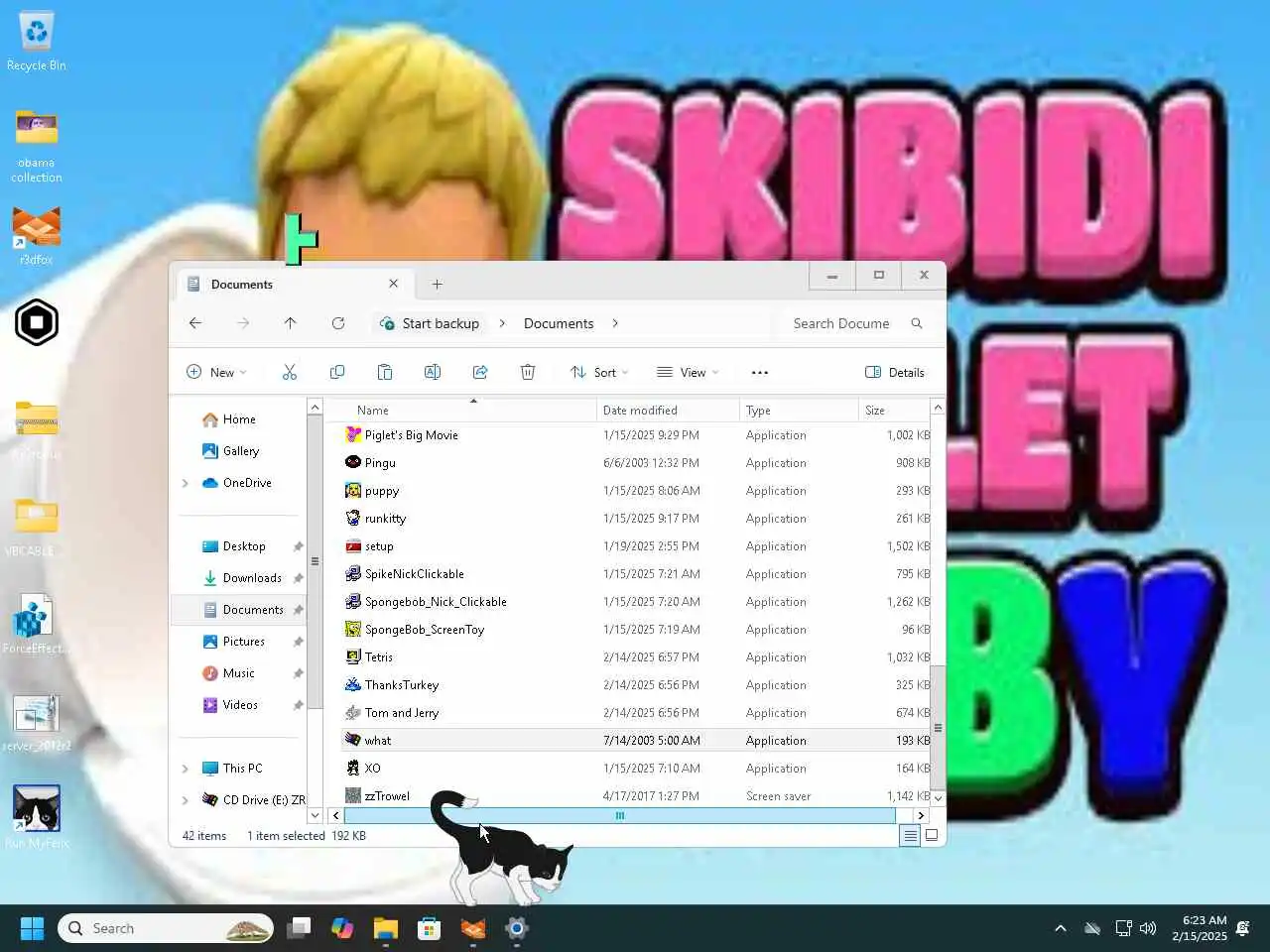Open Microsoft Store taskbar icon
Image resolution: width=1270 pixels, height=952 pixels.
pos(429,928)
